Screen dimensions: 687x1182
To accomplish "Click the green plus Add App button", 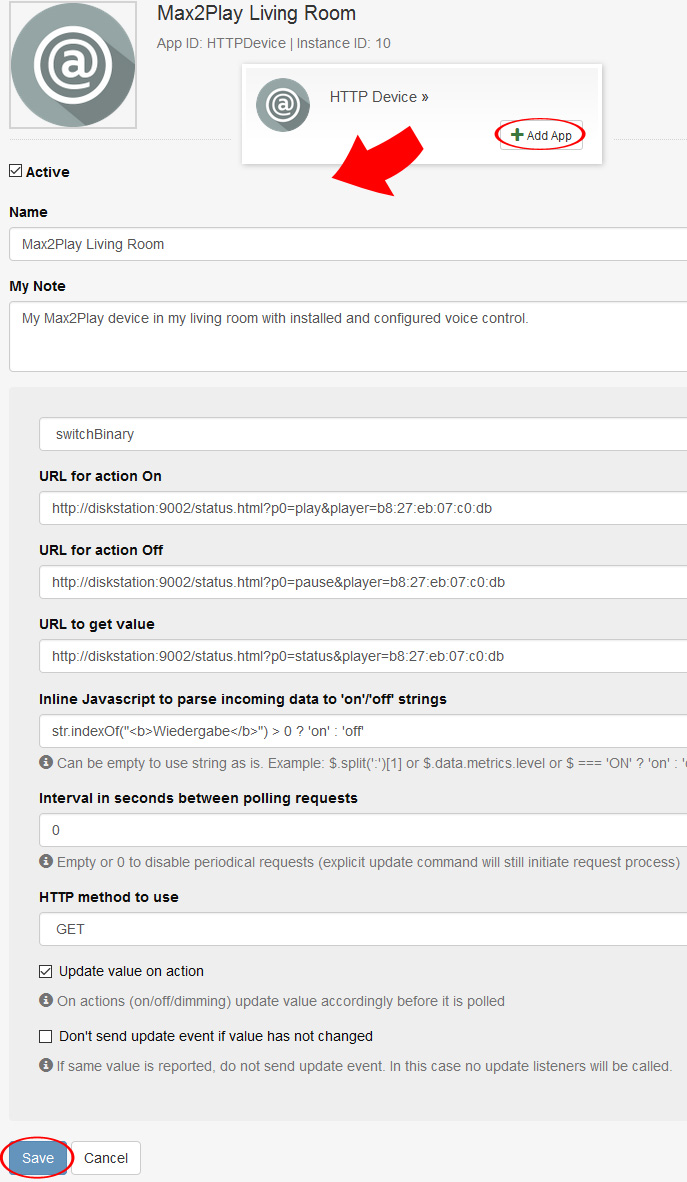I will [541, 135].
